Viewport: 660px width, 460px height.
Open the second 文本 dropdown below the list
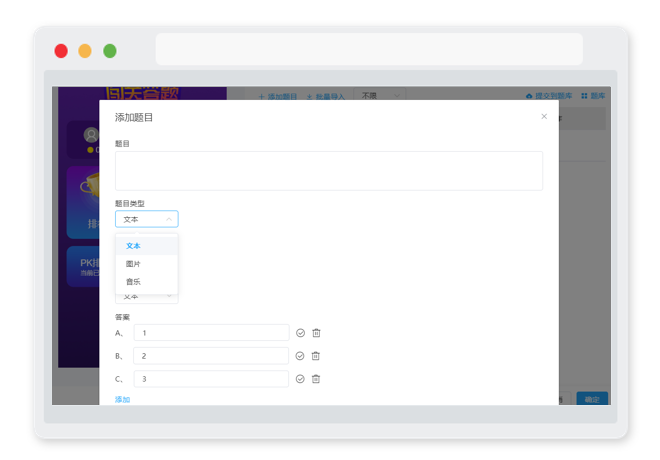(x=146, y=298)
